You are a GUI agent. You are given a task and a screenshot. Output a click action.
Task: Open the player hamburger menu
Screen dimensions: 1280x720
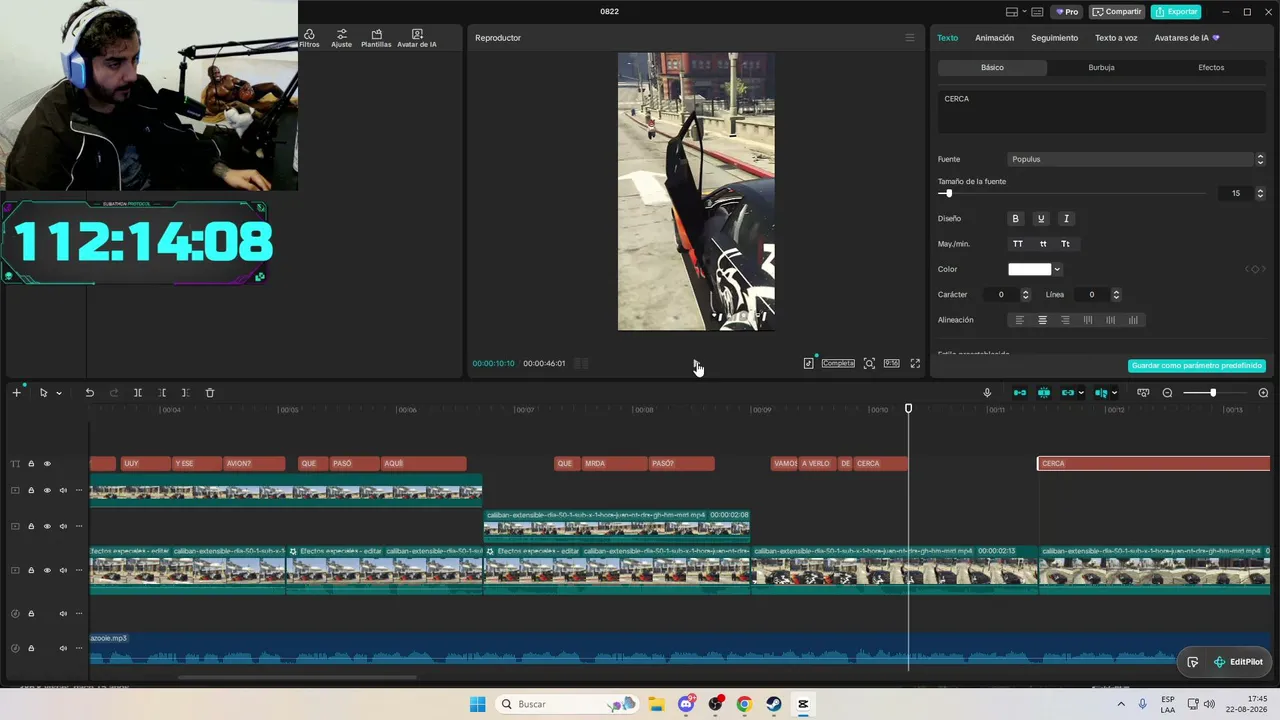(909, 38)
